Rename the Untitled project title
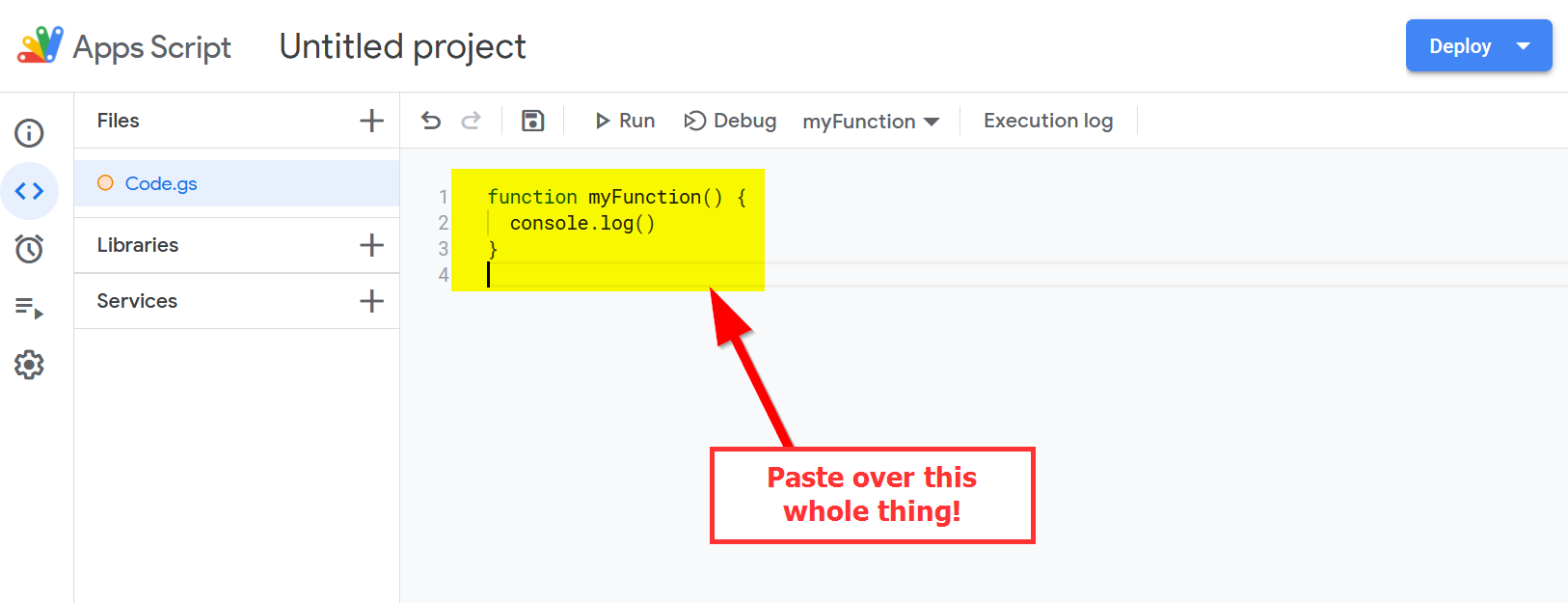This screenshot has width=1568, height=603. pos(402,46)
